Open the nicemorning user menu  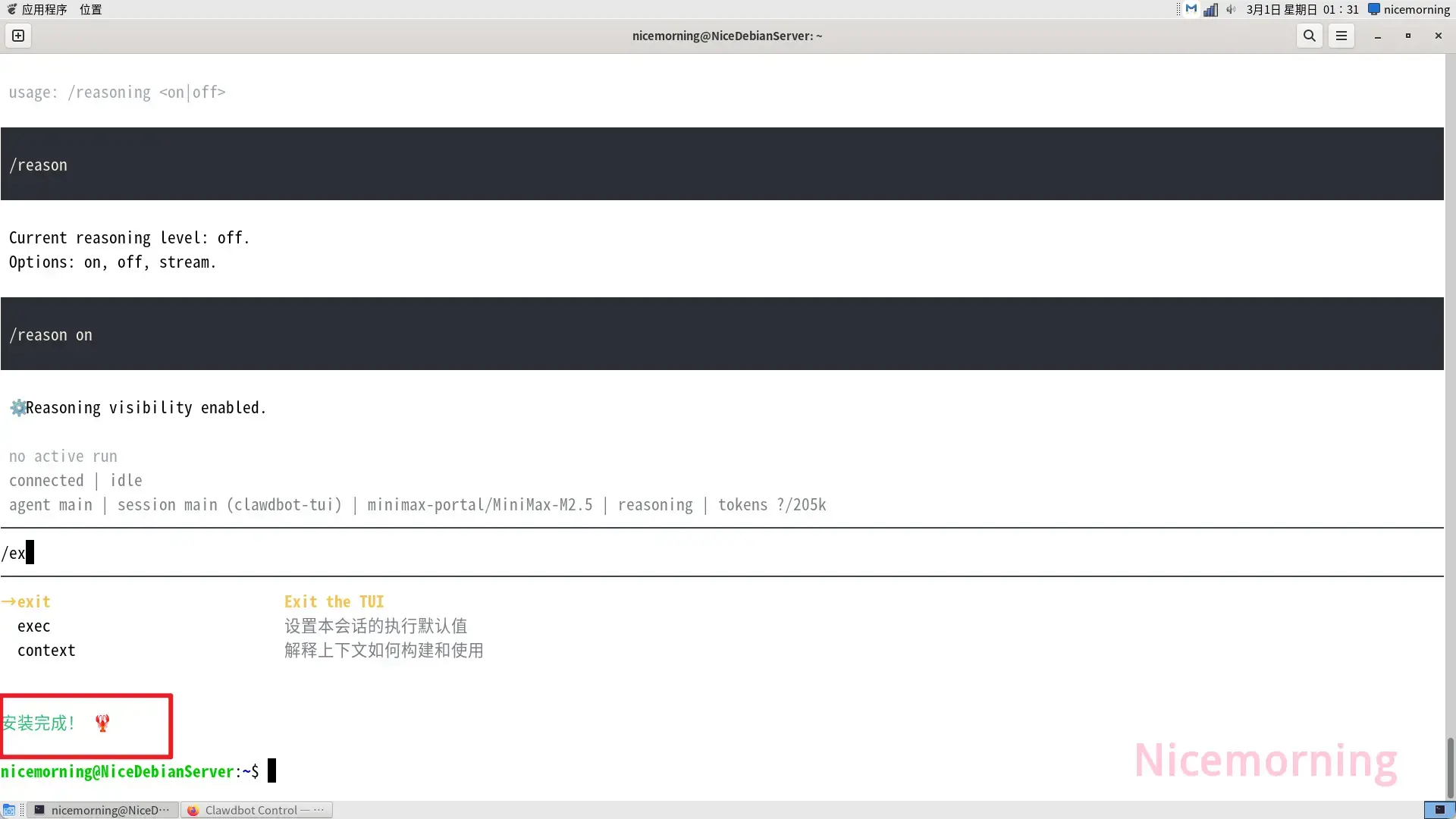(1409, 10)
